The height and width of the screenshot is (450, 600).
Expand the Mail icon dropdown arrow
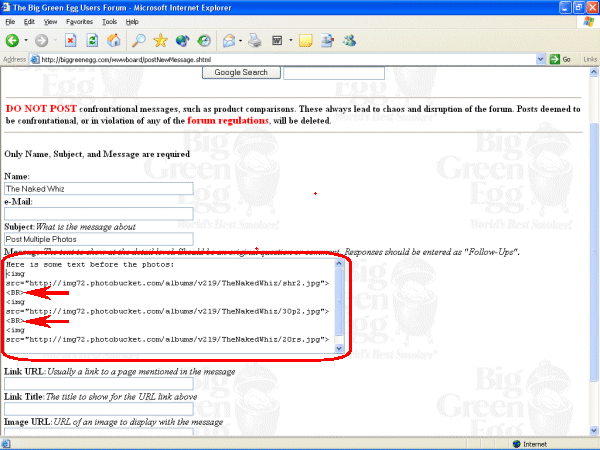pos(240,40)
